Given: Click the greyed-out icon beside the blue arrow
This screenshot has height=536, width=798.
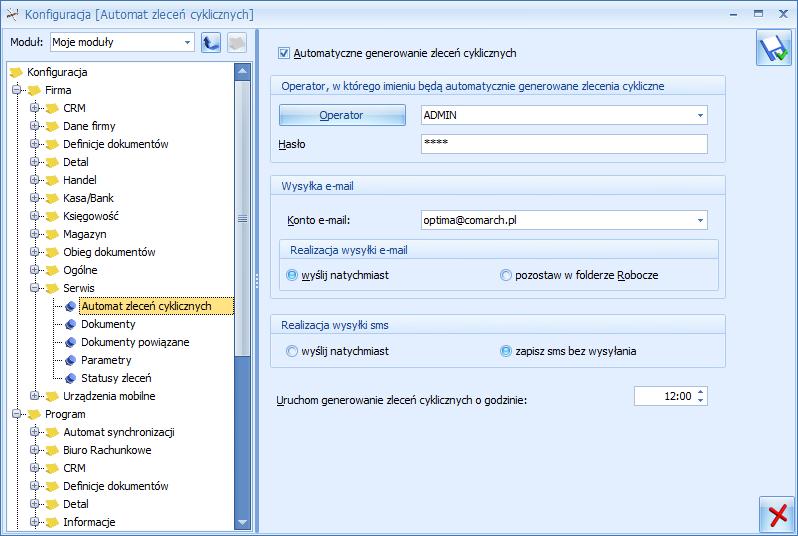Looking at the screenshot, I should click(x=237, y=42).
